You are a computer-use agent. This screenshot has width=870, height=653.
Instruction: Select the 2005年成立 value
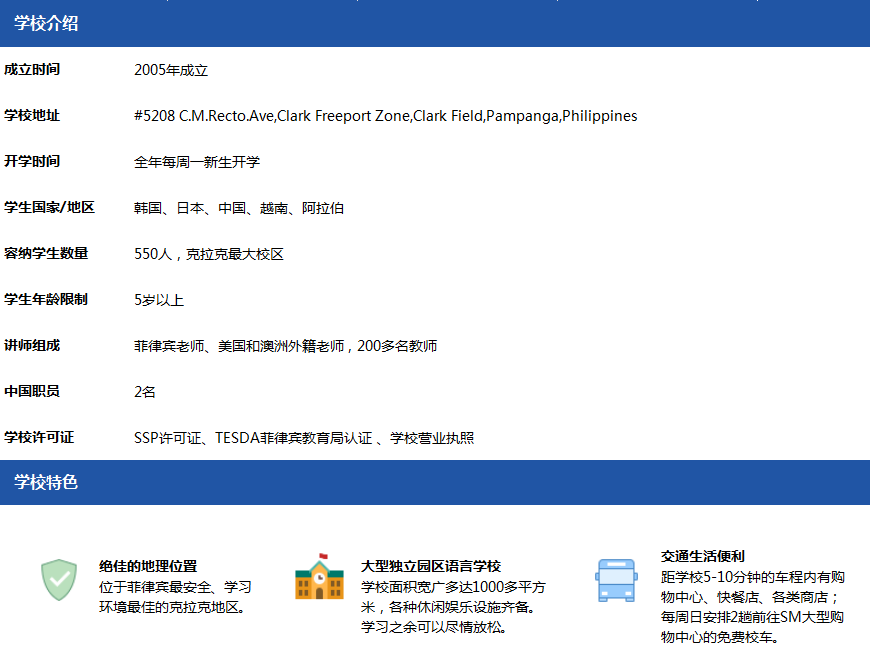(171, 70)
